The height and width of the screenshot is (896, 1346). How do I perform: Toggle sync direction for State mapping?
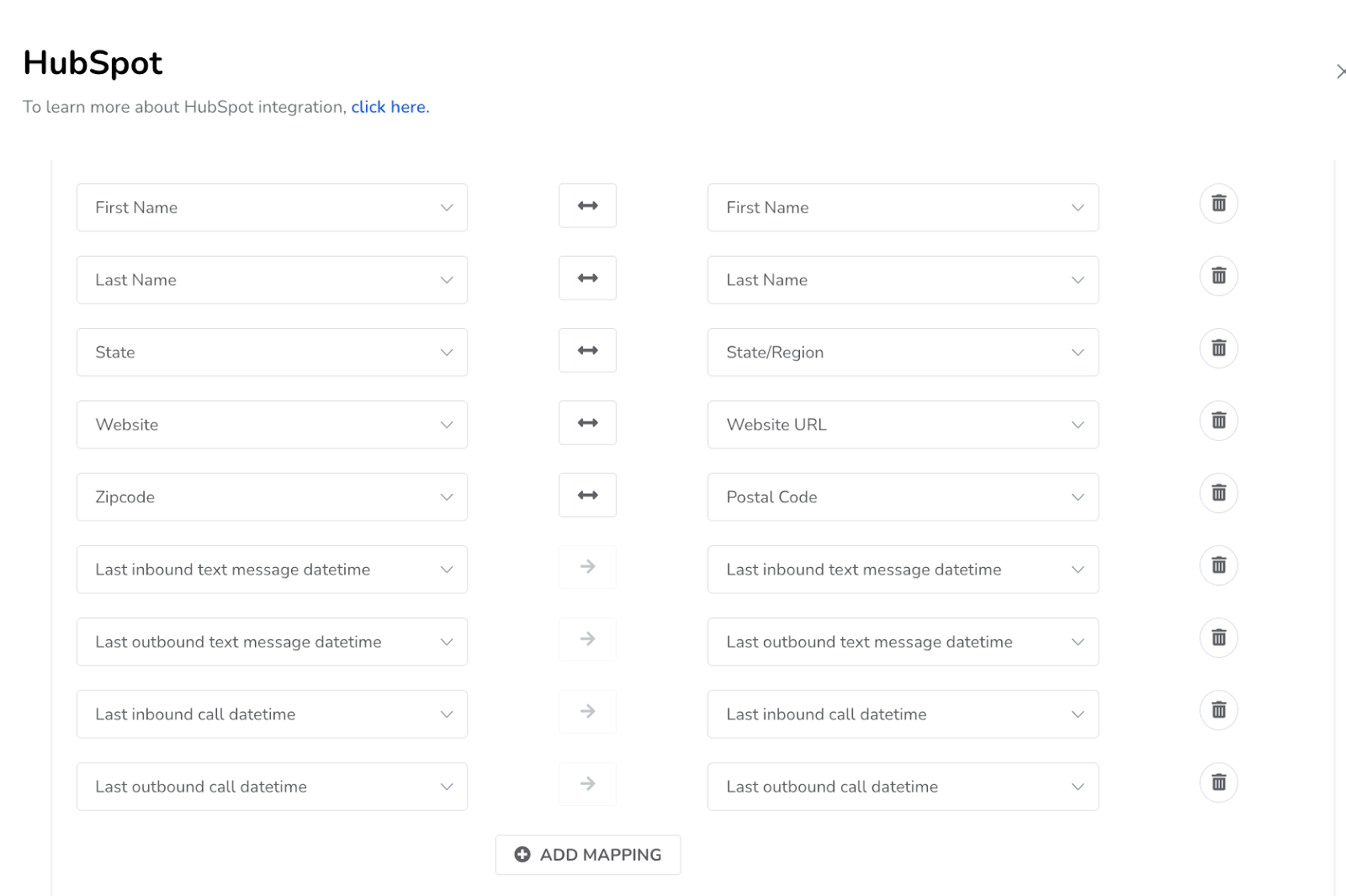587,351
